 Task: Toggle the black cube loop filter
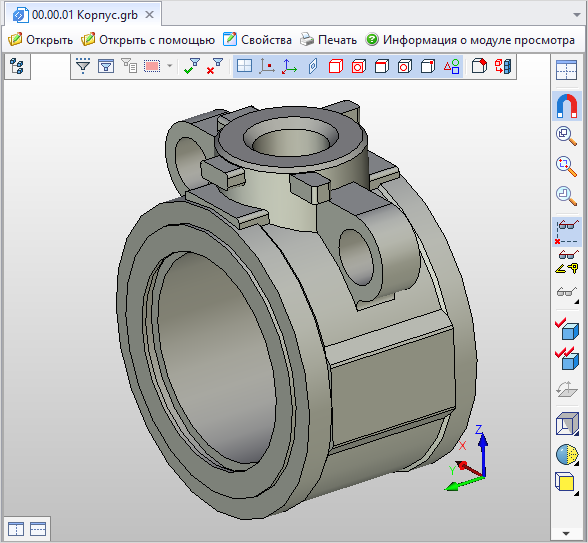tap(405, 66)
